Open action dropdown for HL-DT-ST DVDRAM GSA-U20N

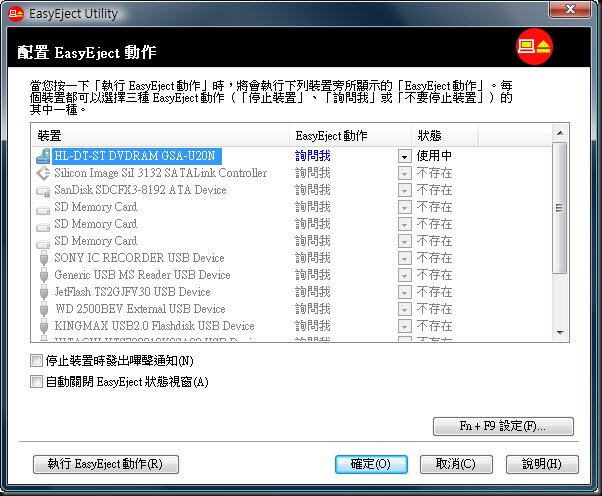[404, 157]
